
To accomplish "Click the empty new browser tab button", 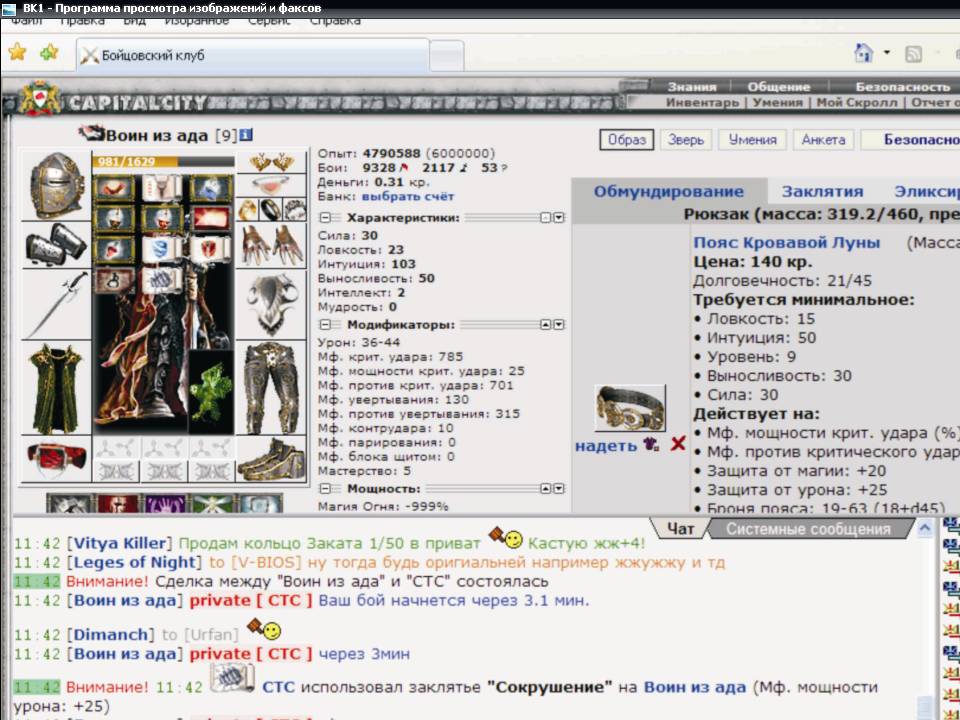I will click(x=446, y=57).
